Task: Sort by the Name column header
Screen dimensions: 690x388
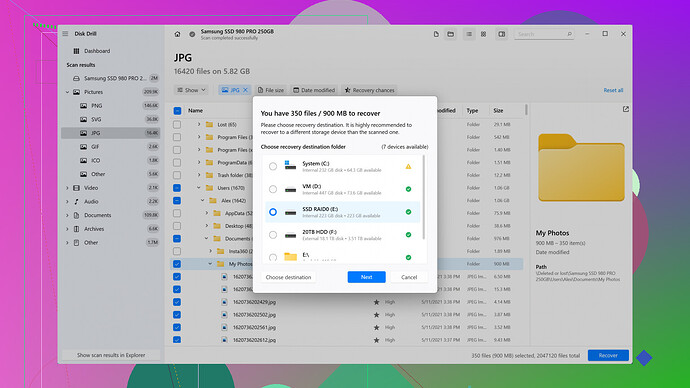Action: pos(195,111)
